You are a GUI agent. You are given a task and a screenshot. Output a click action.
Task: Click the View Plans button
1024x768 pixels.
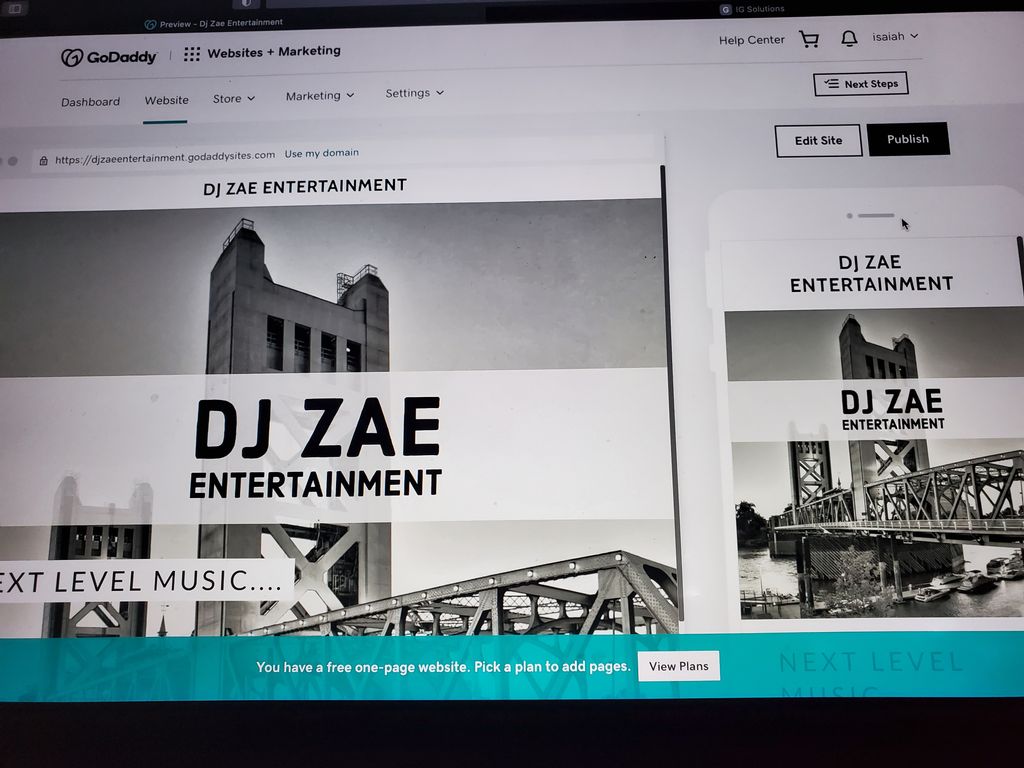coord(679,666)
